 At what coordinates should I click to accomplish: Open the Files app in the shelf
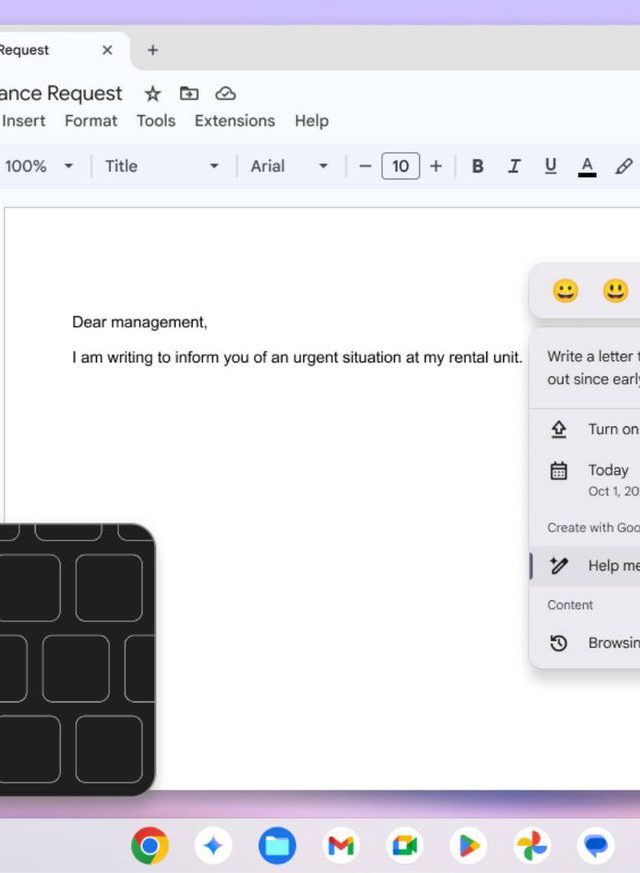pyautogui.click(x=277, y=846)
